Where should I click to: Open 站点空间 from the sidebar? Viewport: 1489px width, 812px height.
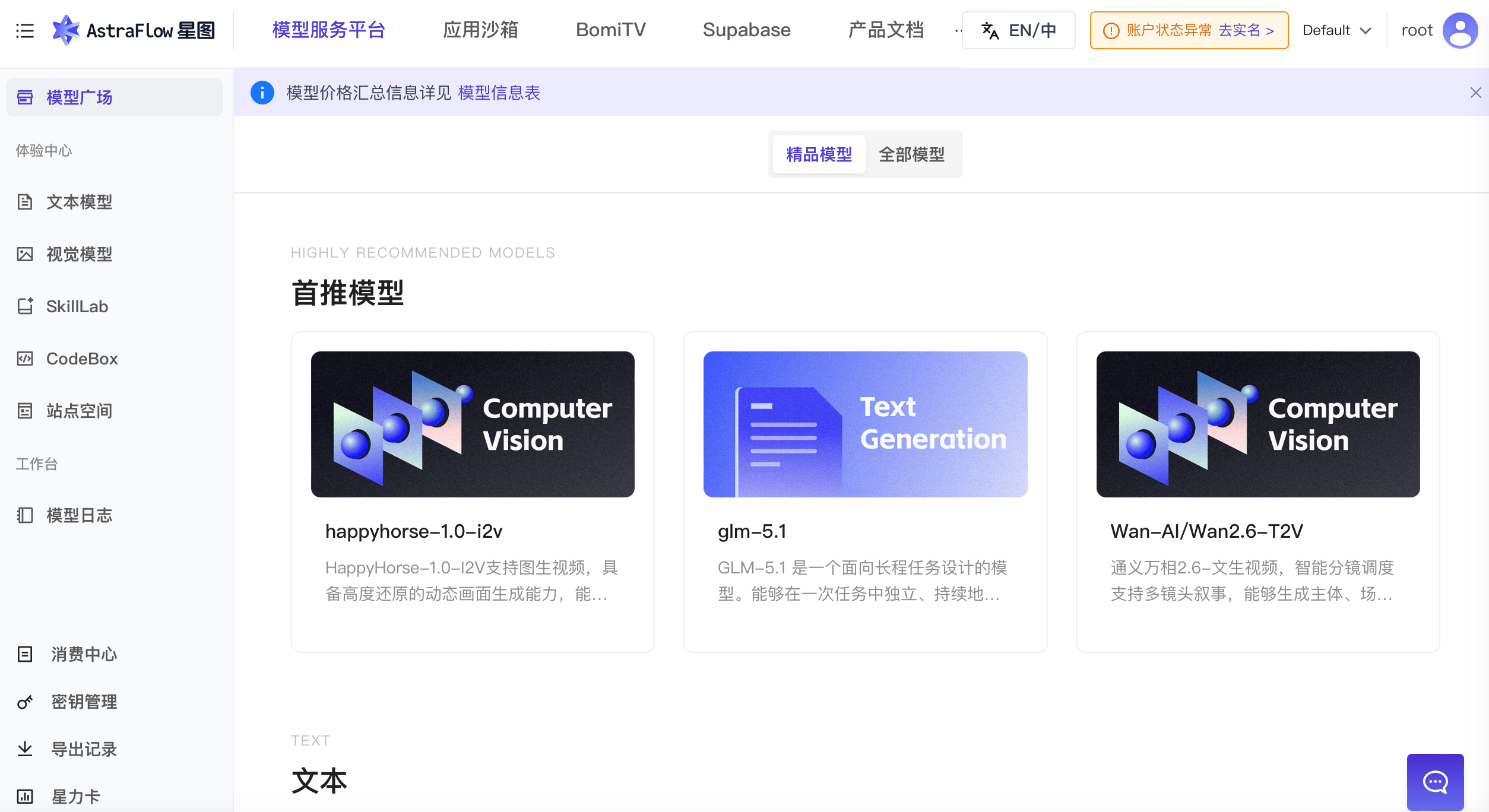click(115, 411)
